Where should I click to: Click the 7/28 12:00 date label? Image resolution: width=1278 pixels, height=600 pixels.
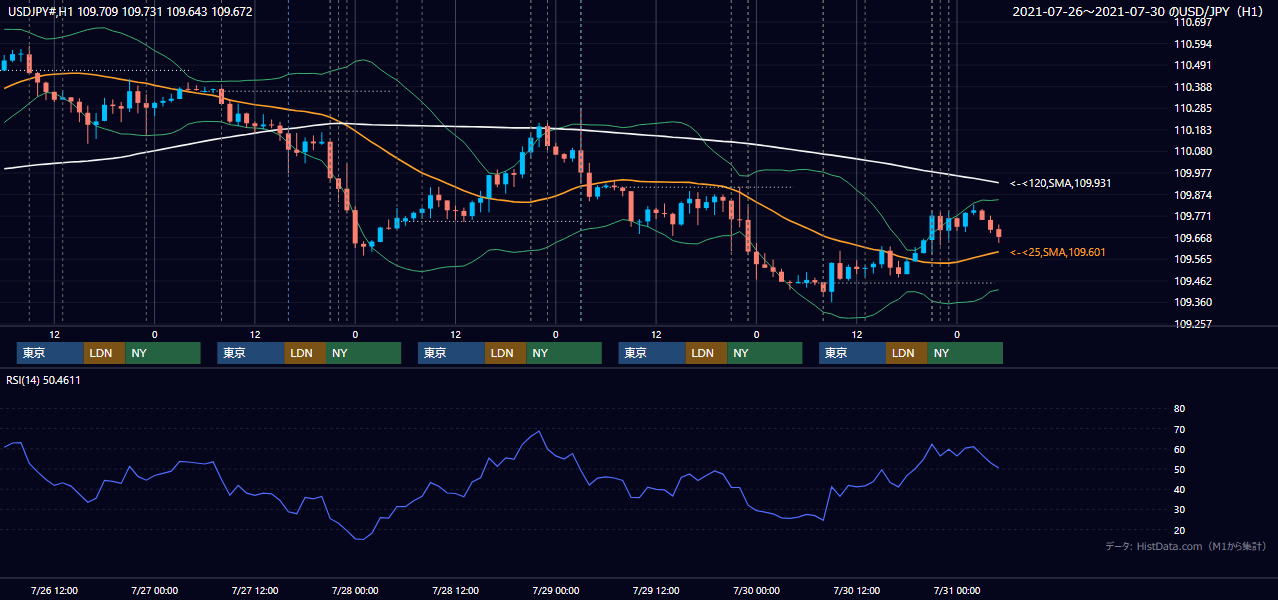click(x=455, y=591)
